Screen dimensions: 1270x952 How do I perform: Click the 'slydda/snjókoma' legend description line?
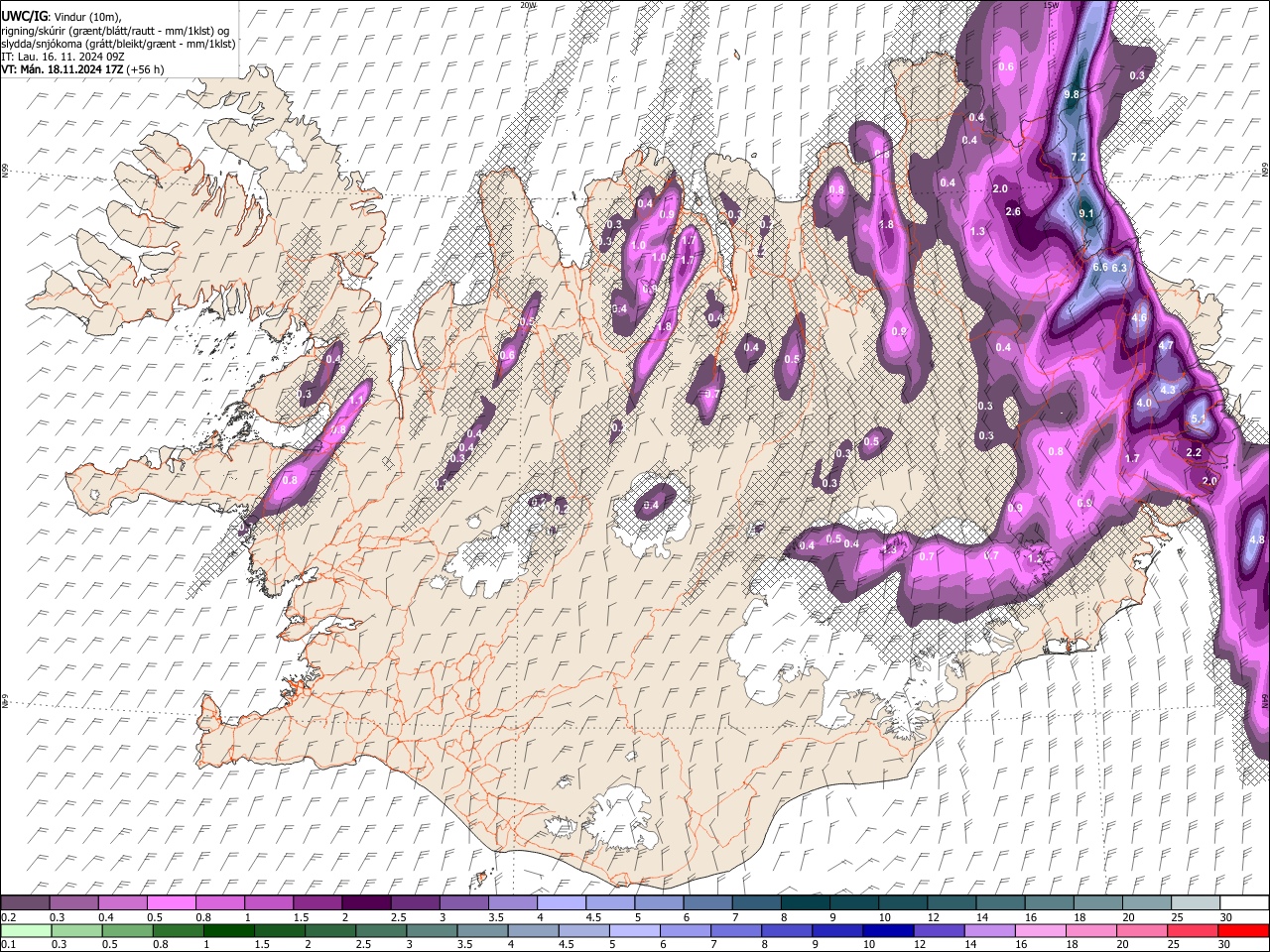tap(118, 44)
